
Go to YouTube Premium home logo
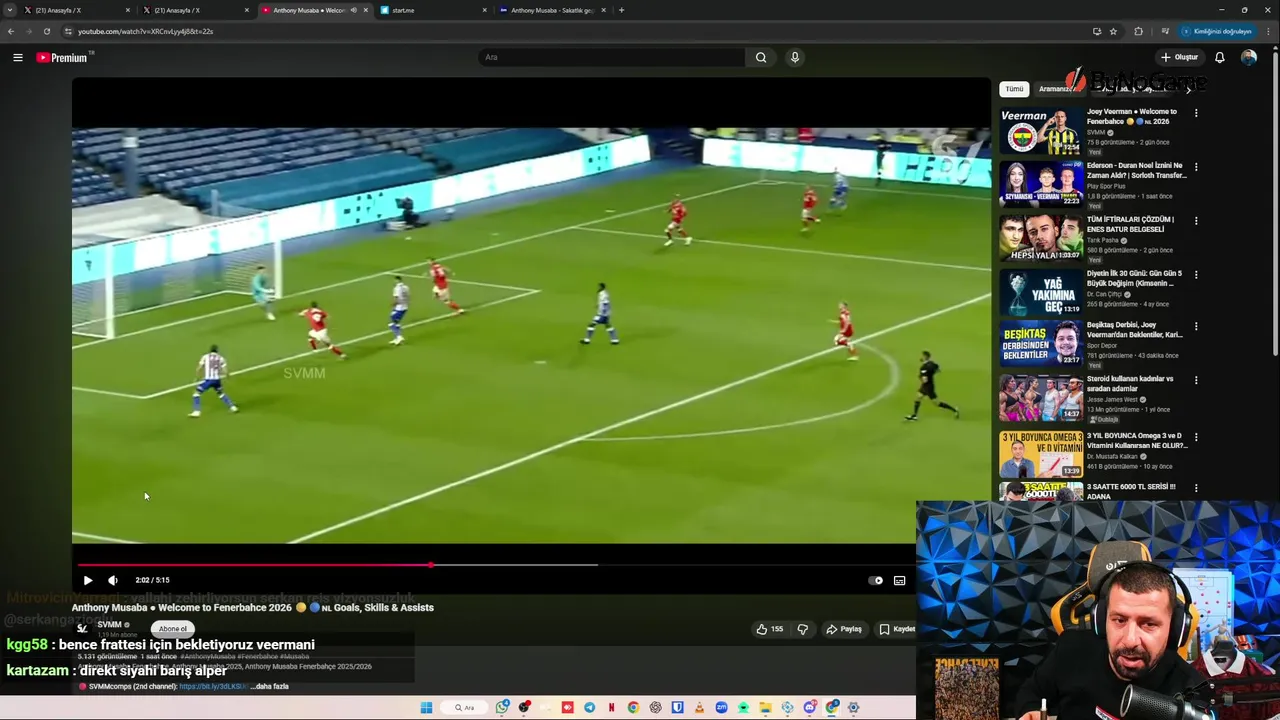pyautogui.click(x=63, y=57)
